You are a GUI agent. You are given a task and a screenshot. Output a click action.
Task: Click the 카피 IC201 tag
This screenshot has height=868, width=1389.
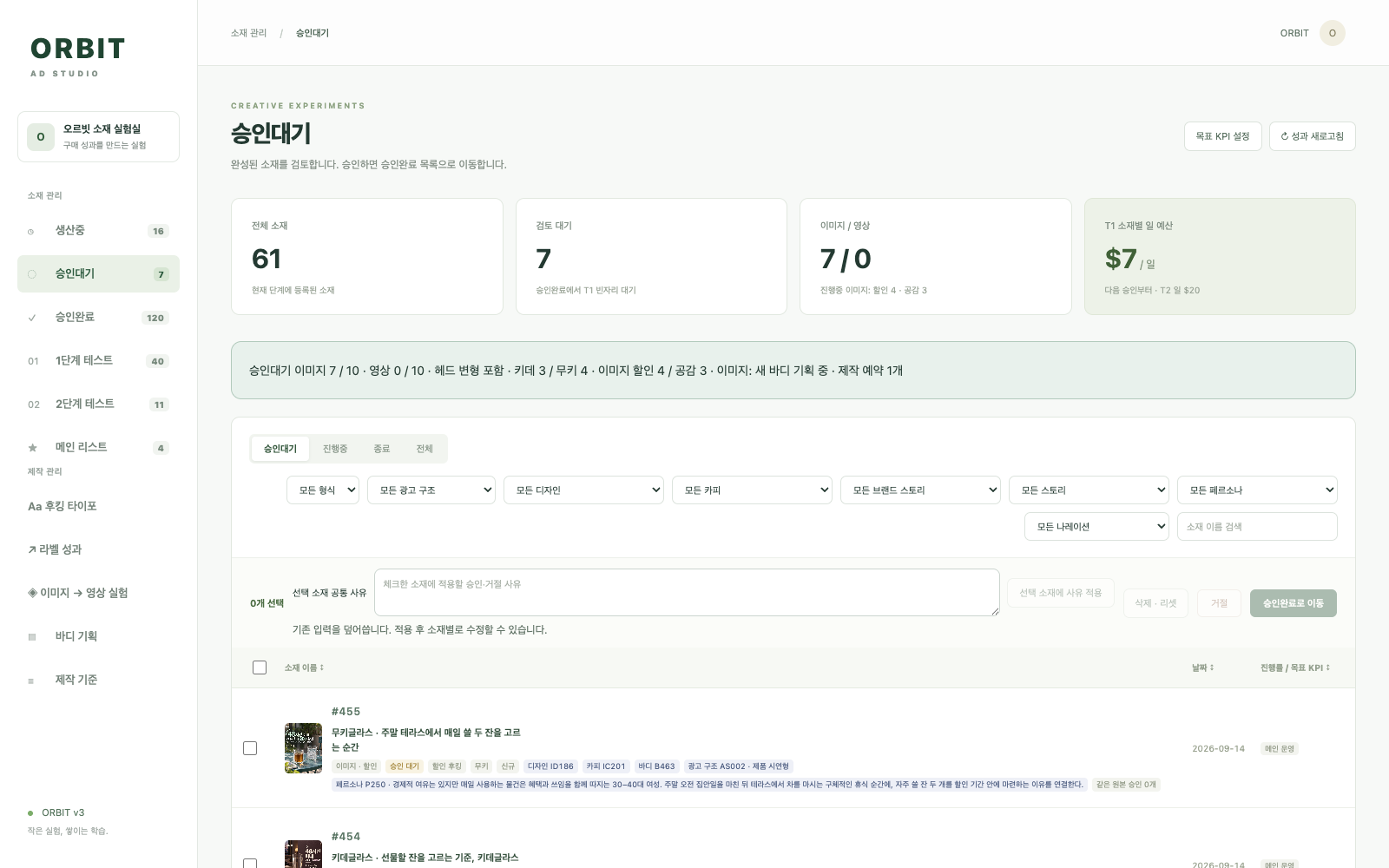[606, 766]
